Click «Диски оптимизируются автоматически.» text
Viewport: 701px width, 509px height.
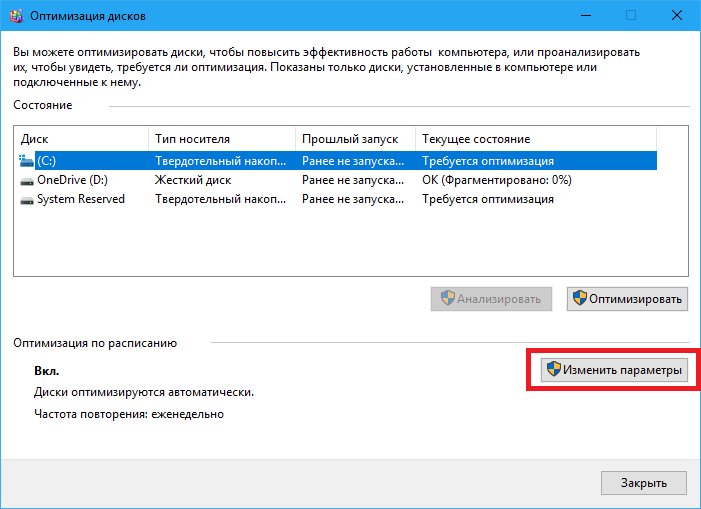tap(144, 392)
